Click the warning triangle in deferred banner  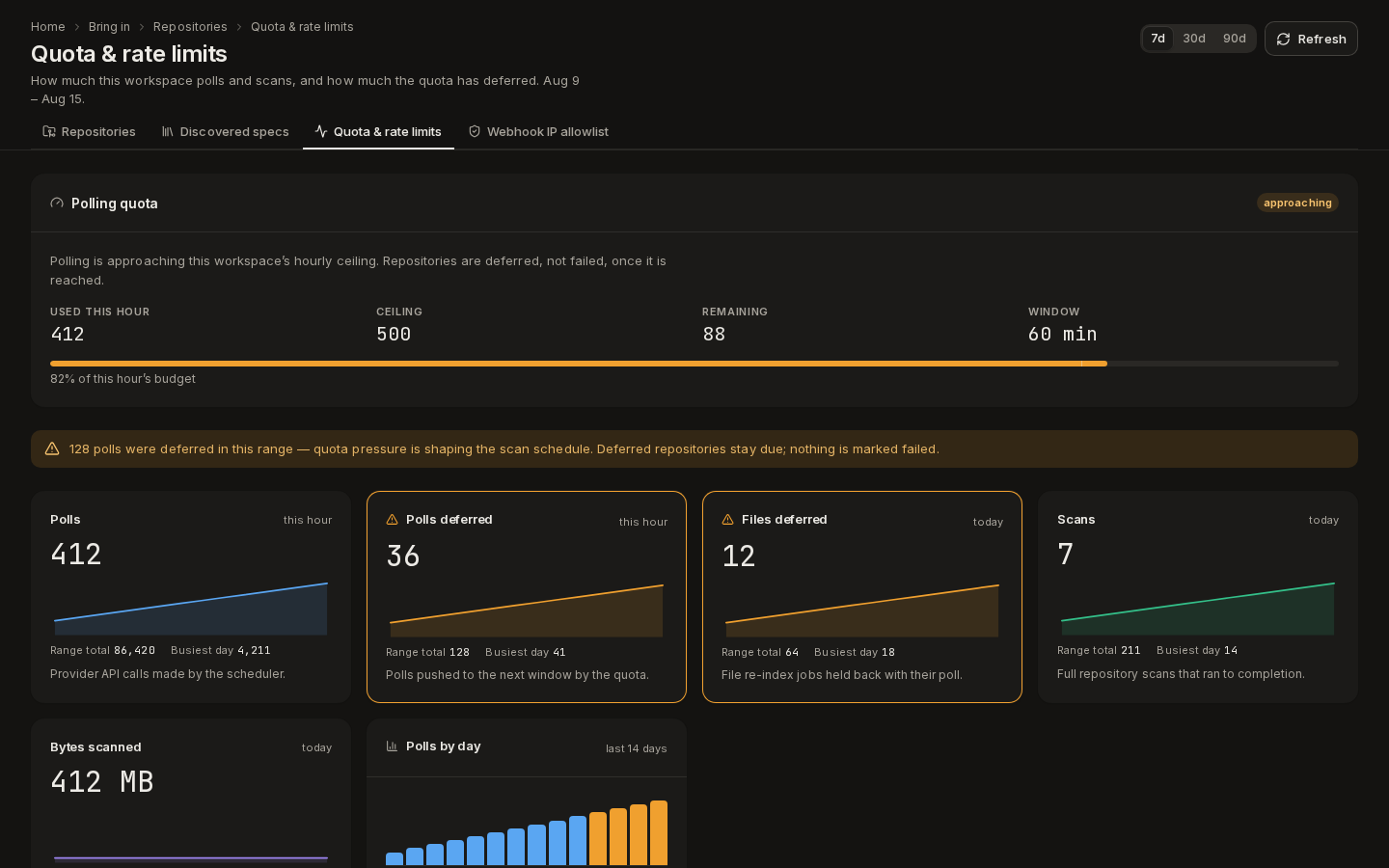(52, 448)
